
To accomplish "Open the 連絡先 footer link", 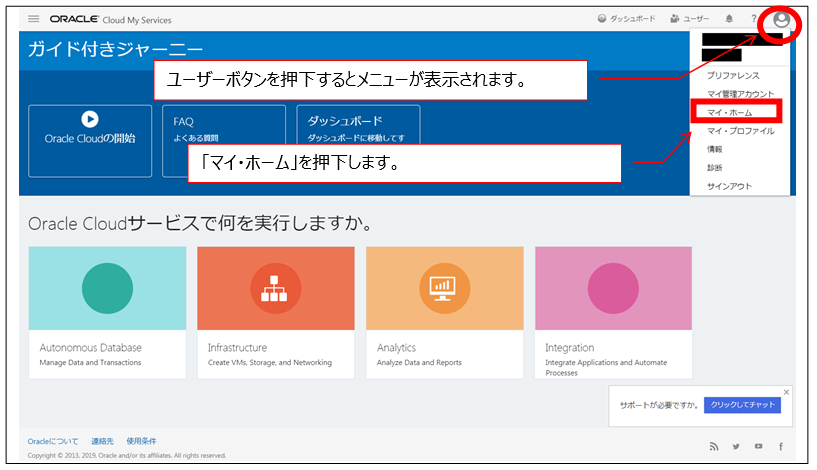I will click(x=102, y=441).
